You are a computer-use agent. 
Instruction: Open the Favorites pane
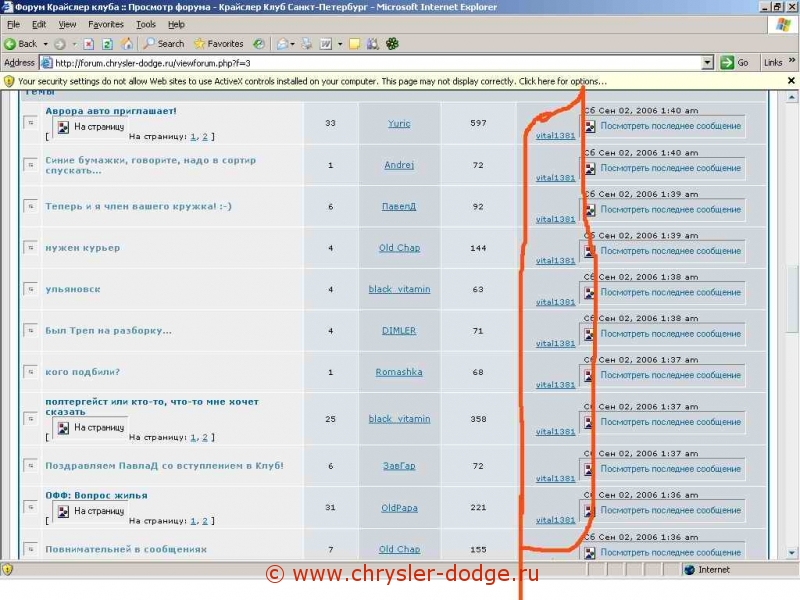[218, 44]
